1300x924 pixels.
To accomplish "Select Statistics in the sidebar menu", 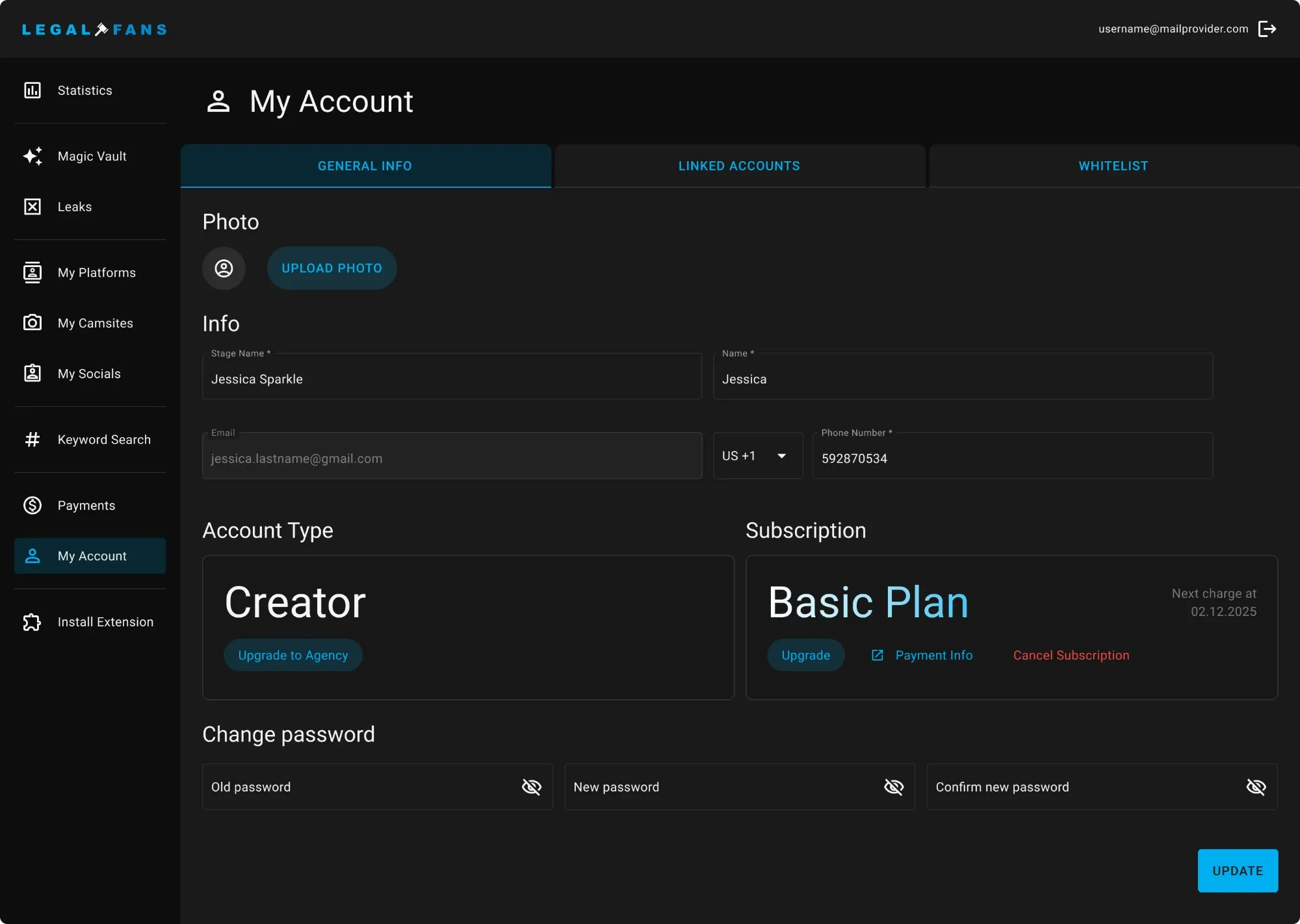I will pos(90,90).
